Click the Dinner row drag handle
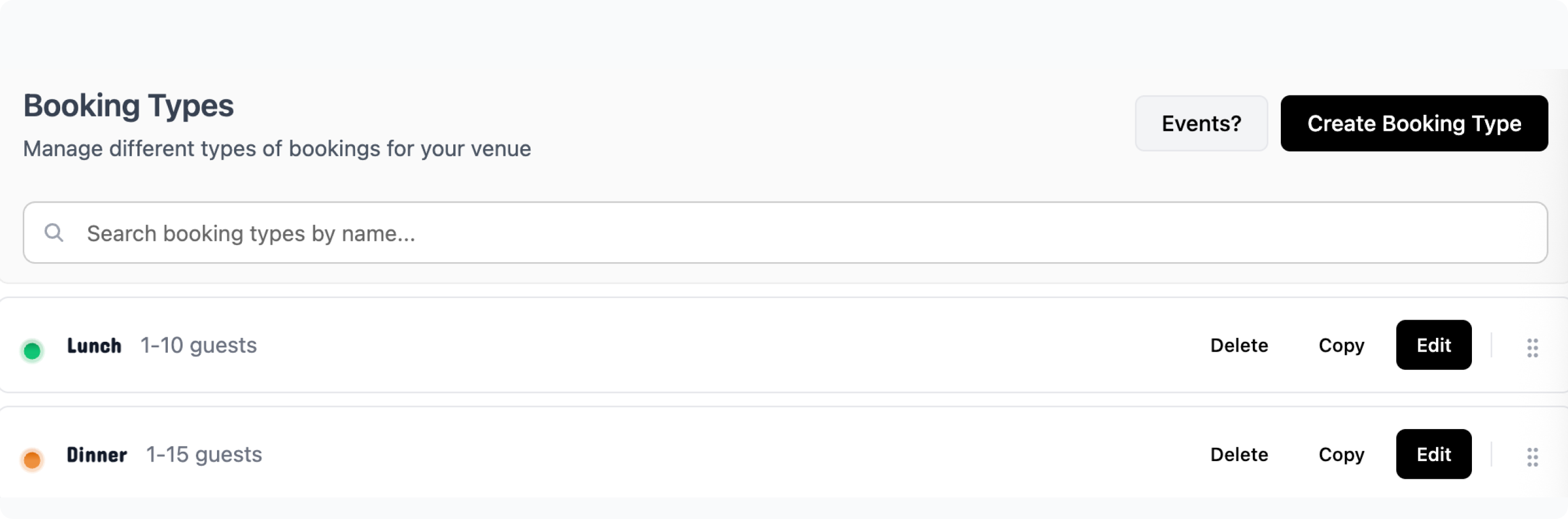Viewport: 1568px width, 519px height. [1532, 456]
